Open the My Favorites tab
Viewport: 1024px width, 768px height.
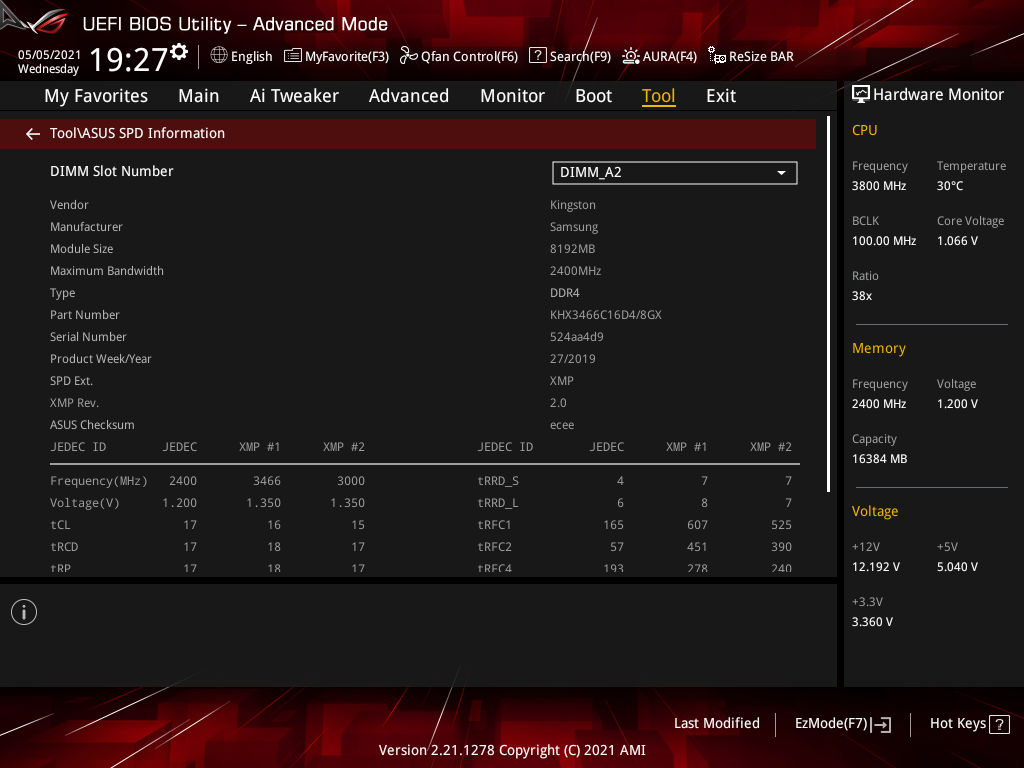click(x=96, y=96)
